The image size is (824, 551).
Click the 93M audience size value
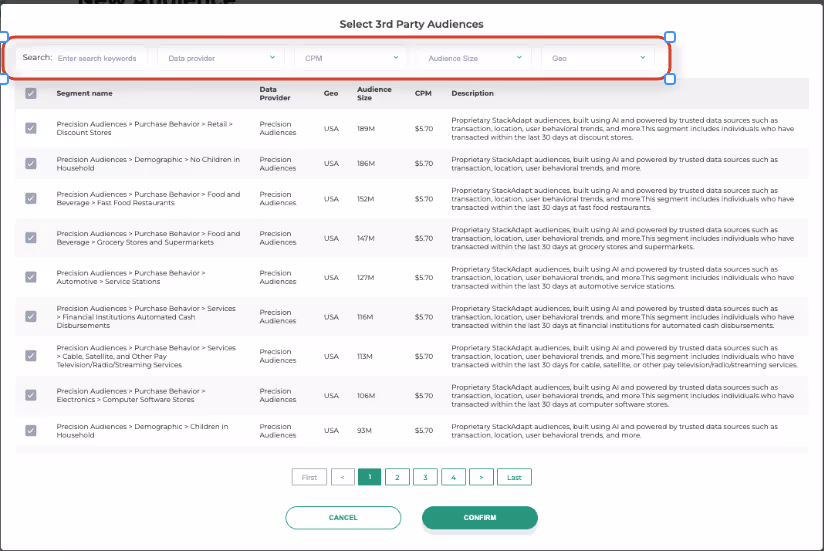364,431
